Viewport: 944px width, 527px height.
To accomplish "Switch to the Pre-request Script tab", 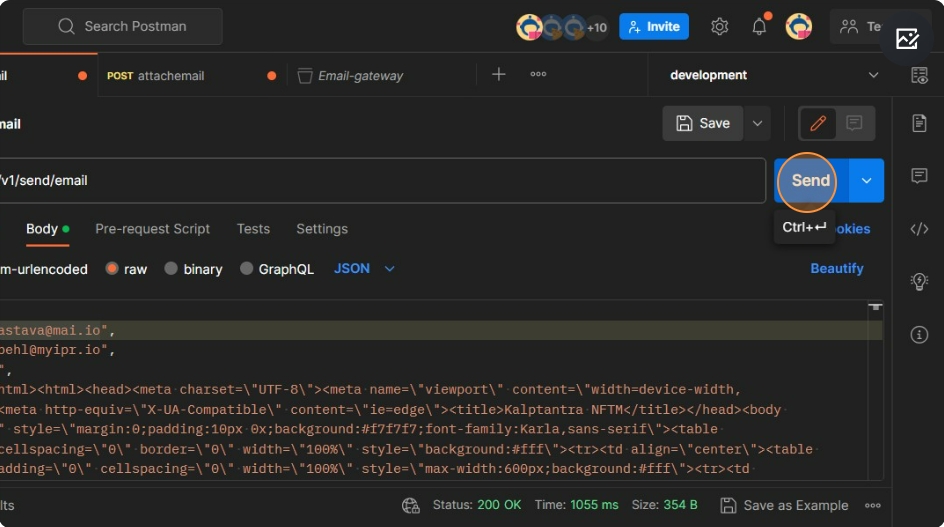I will coord(152,229).
